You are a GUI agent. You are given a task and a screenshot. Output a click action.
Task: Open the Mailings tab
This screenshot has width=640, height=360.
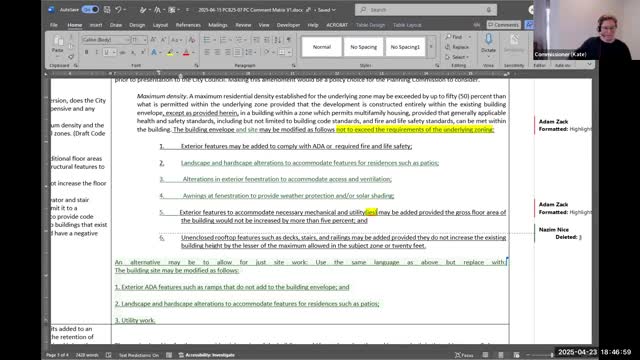pyautogui.click(x=218, y=25)
